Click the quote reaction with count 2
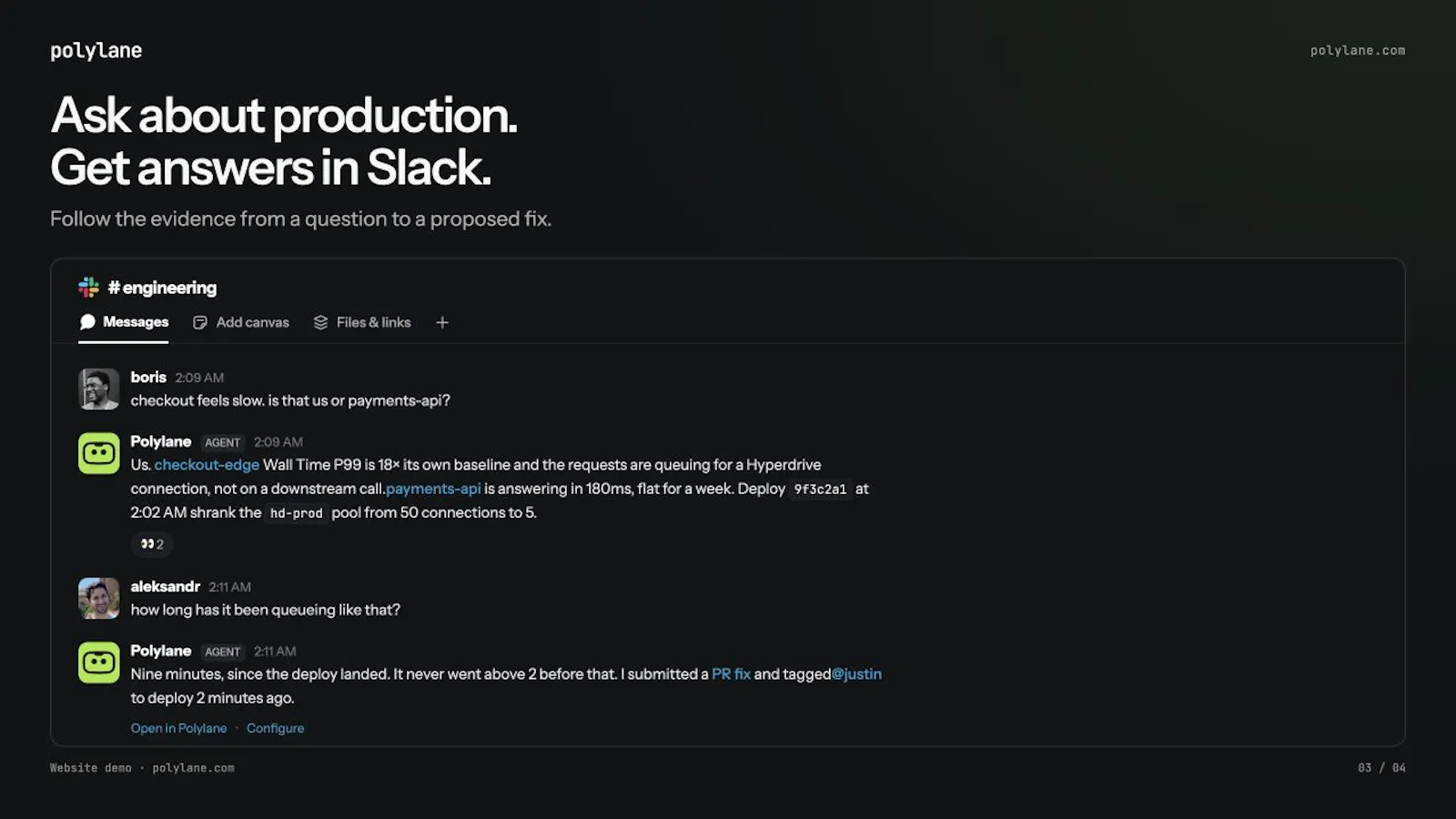1456x819 pixels. point(152,544)
